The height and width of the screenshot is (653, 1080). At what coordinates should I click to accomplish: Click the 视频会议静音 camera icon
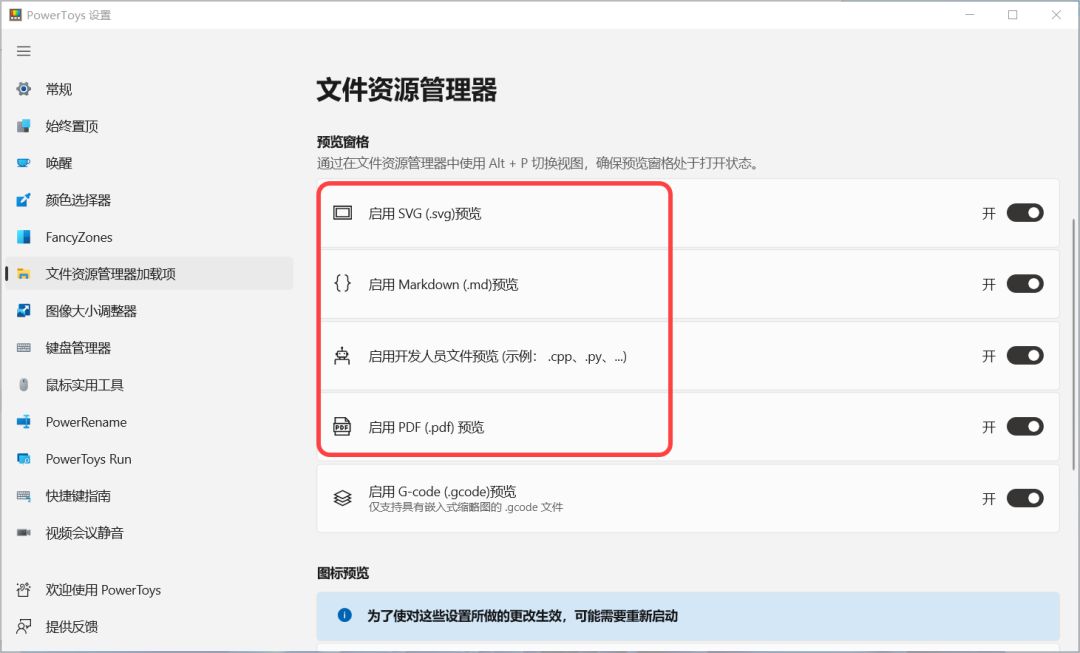[x=24, y=532]
